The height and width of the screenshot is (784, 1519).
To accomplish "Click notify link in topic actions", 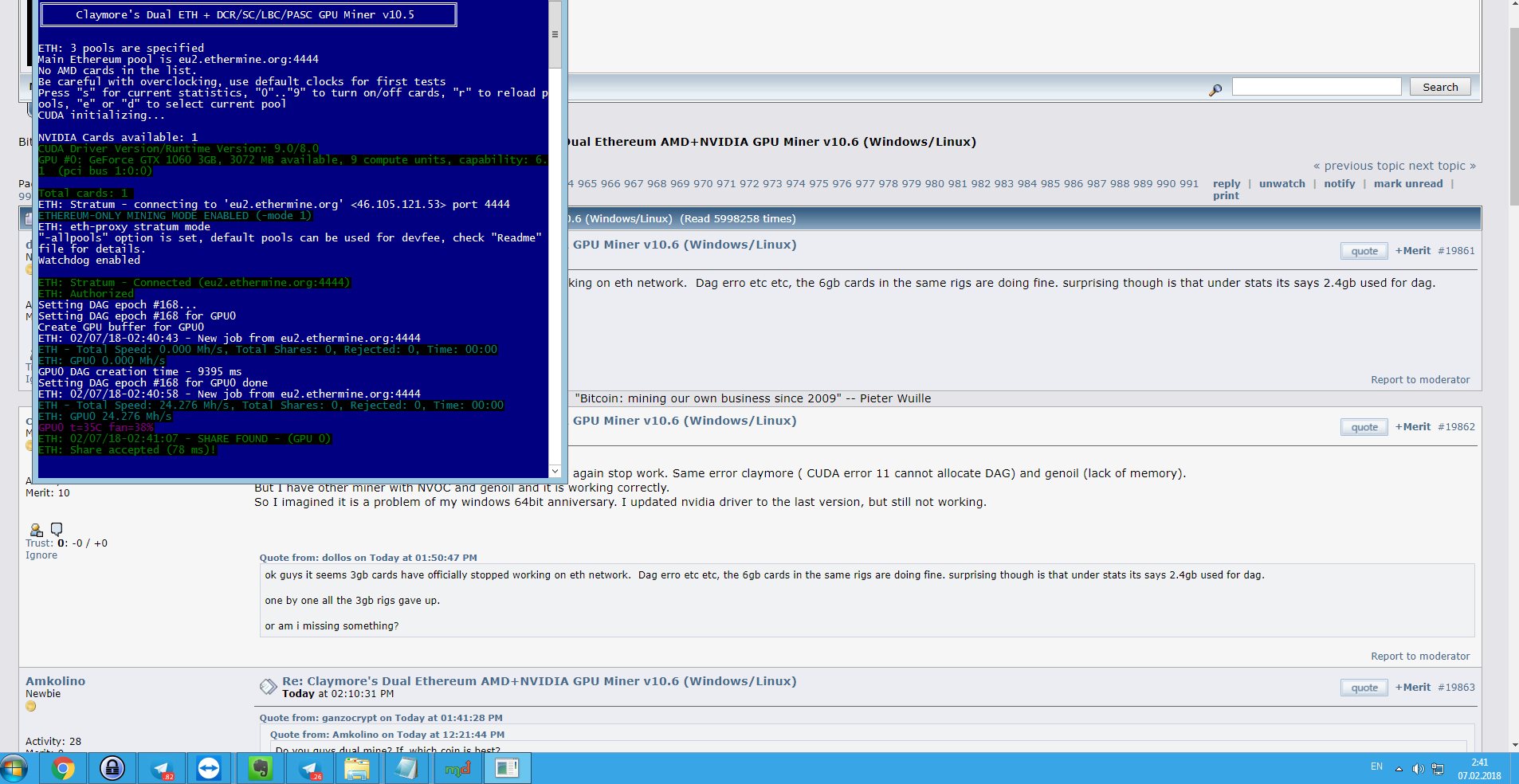I will [1340, 183].
